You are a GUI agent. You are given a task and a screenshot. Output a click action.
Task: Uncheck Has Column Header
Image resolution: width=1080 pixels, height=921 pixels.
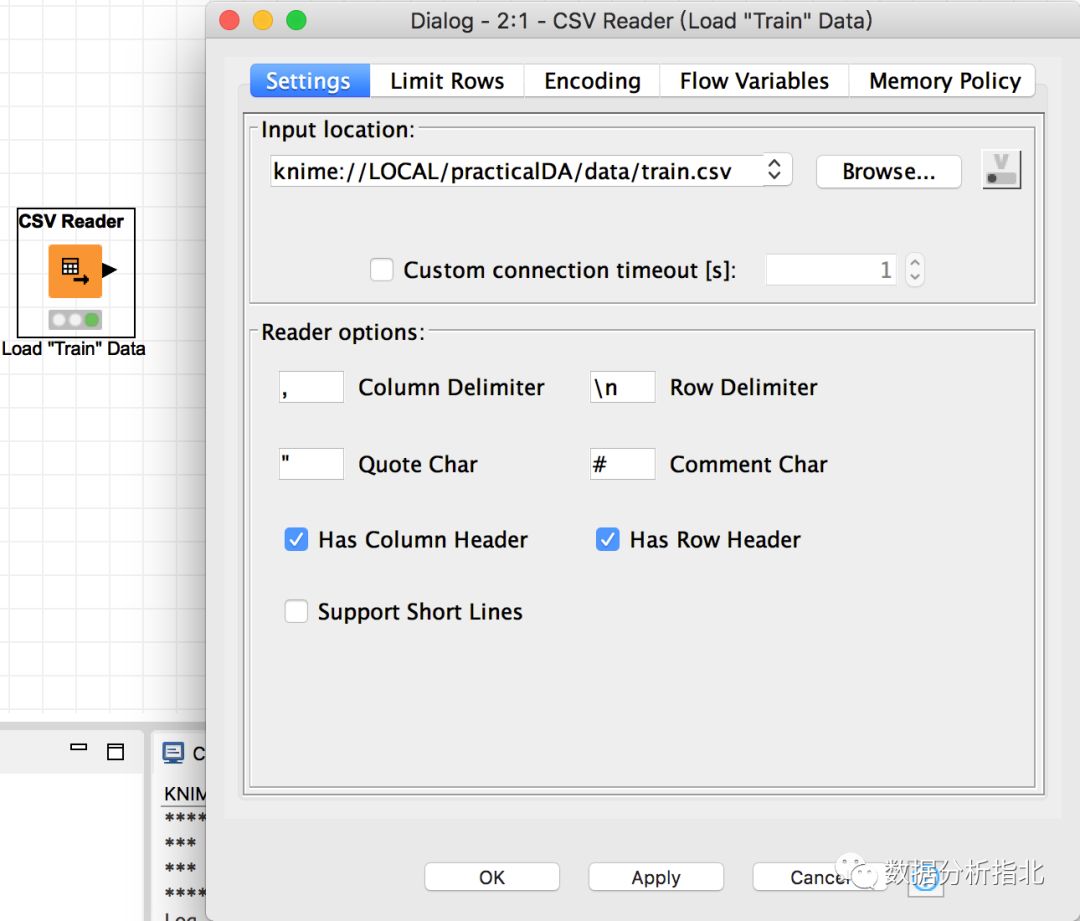tap(296, 539)
